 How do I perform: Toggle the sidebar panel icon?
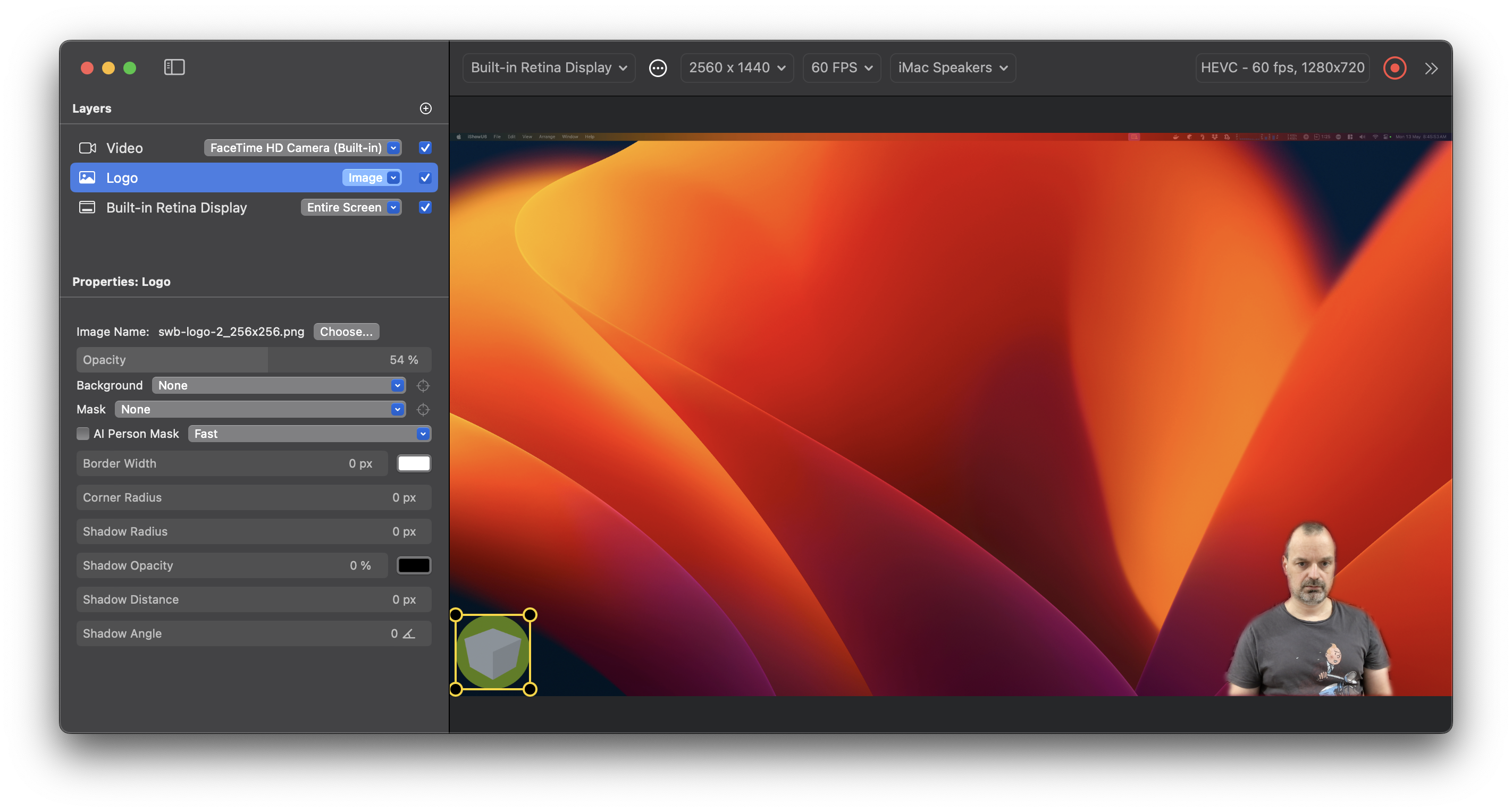coord(174,67)
